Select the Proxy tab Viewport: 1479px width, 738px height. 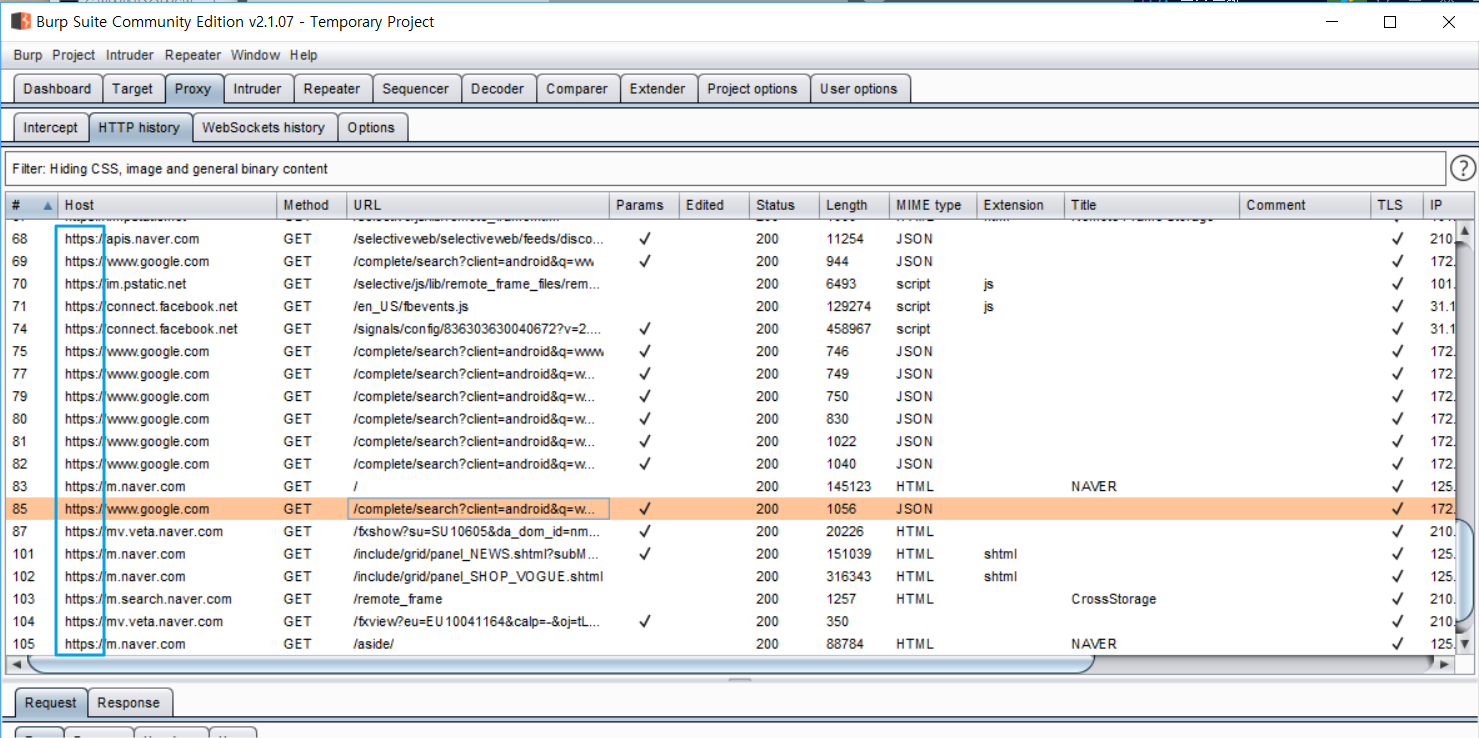tap(193, 88)
